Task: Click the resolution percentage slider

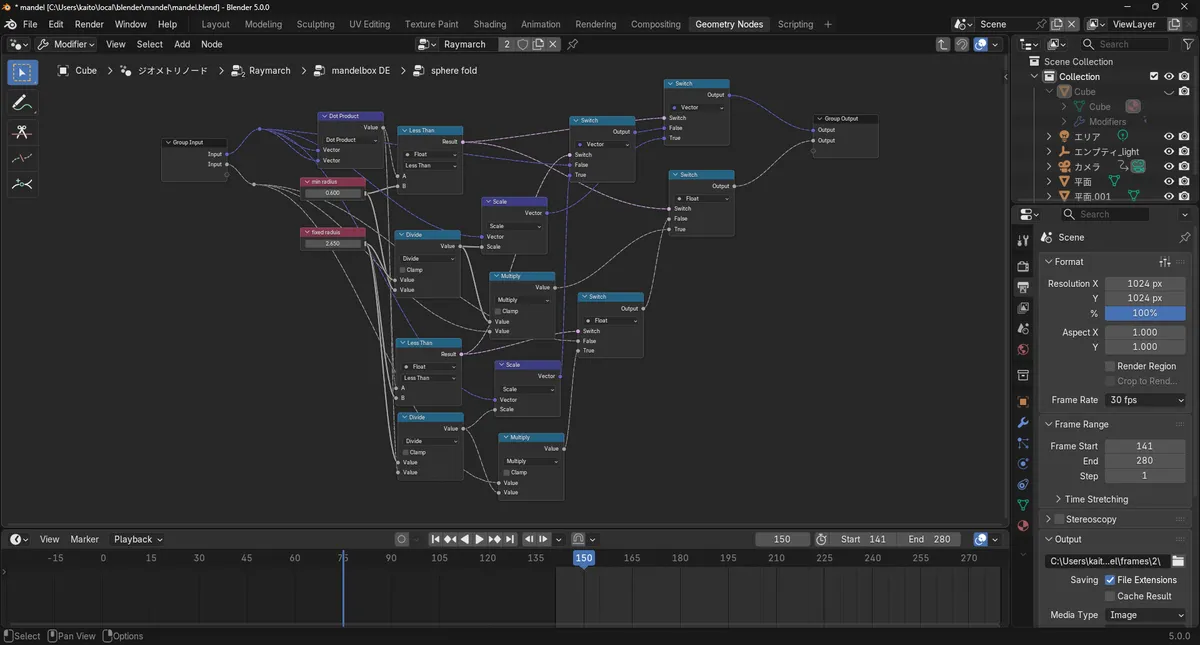Action: click(1145, 313)
